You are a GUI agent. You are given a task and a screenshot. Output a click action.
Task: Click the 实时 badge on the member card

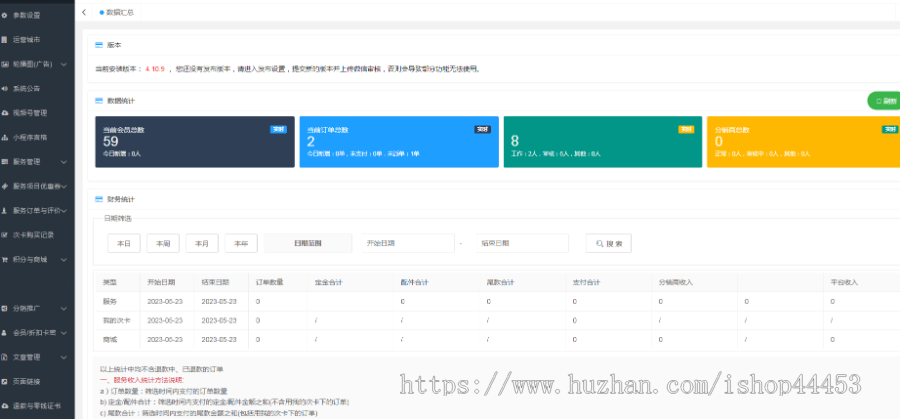(278, 130)
